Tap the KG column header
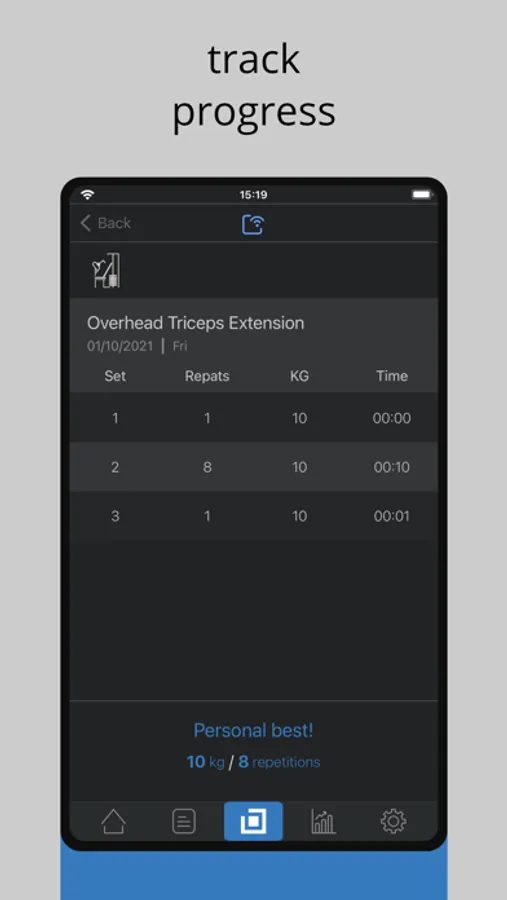507x900 pixels. tap(299, 376)
